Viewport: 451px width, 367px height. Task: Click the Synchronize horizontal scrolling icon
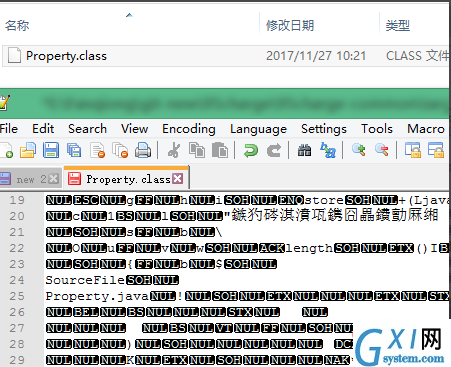[436, 150]
